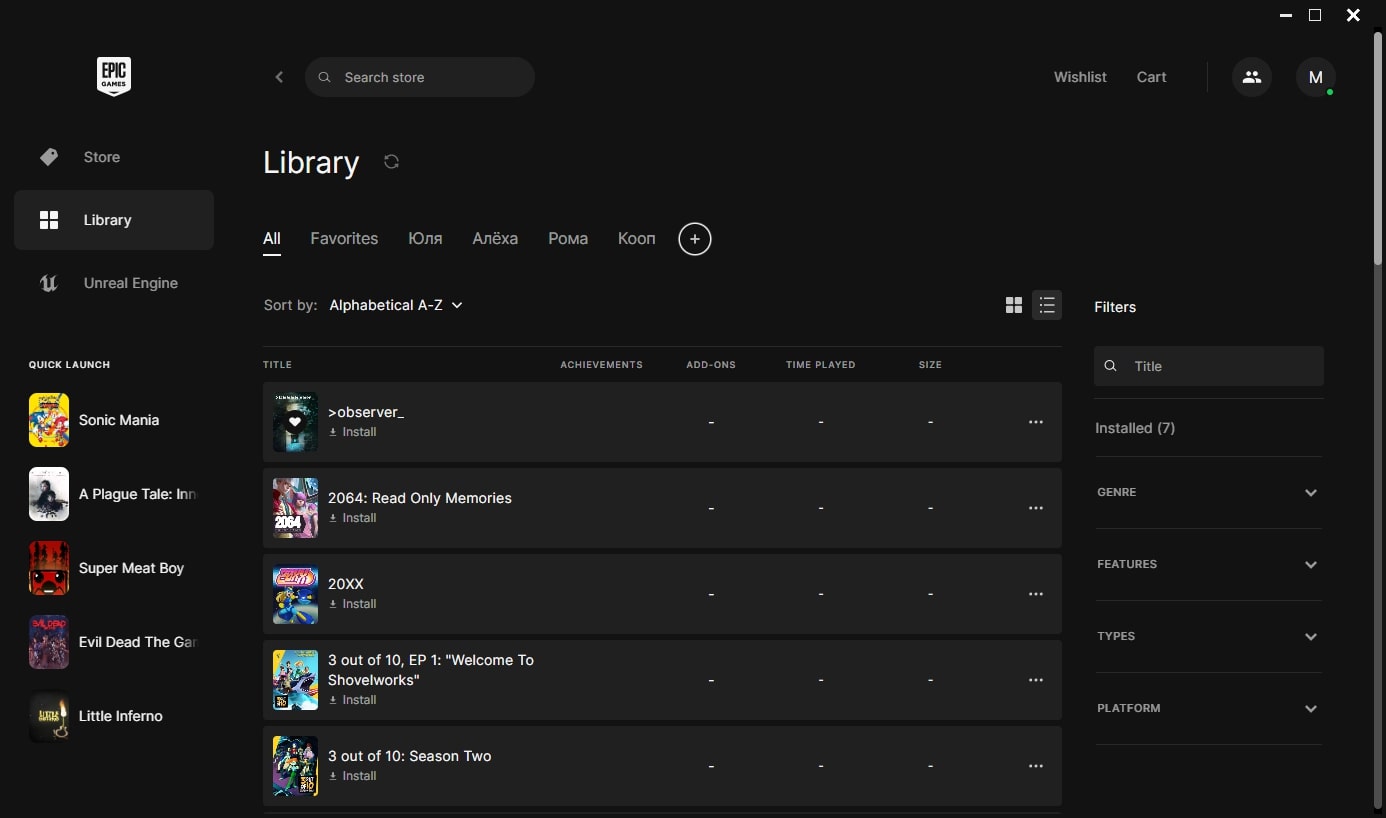Click 3 out of 10: Season Two cover
Screen dimensions: 1386x818
click(295, 766)
